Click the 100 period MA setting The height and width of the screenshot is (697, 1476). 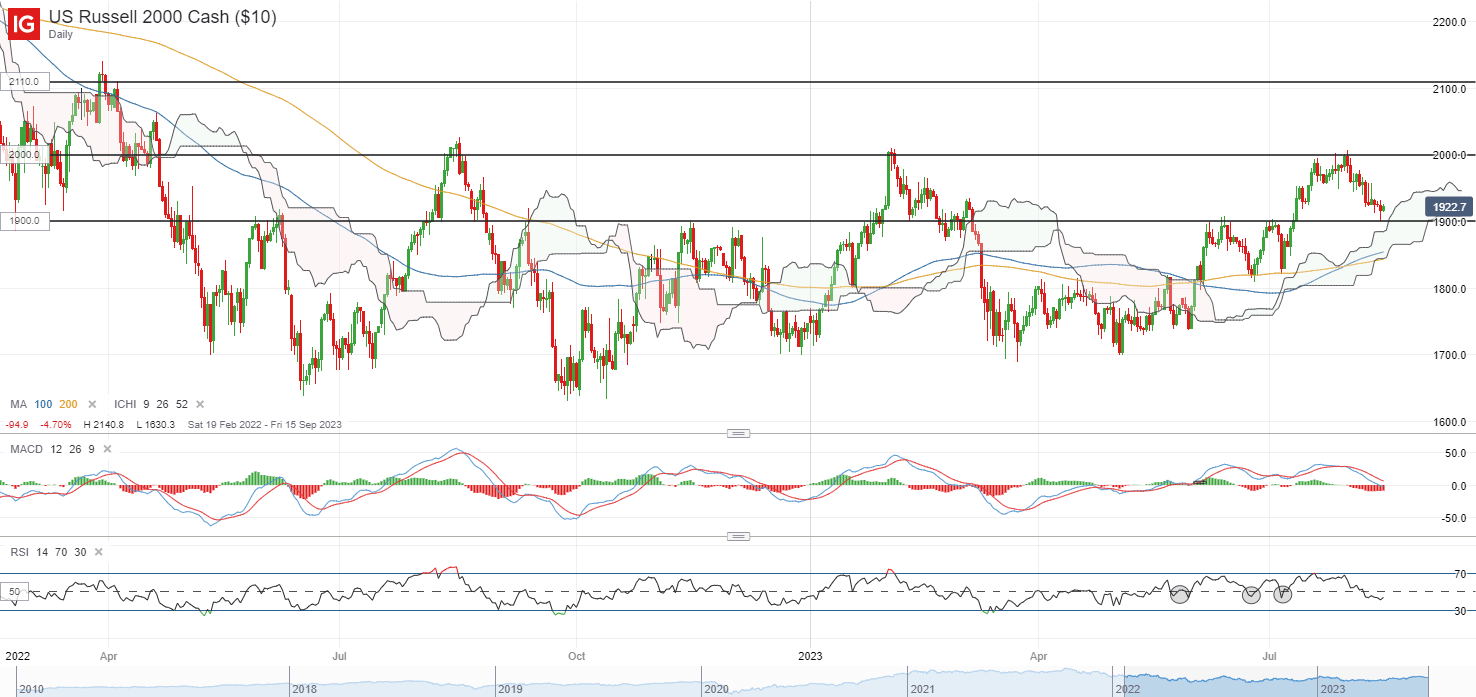point(44,404)
